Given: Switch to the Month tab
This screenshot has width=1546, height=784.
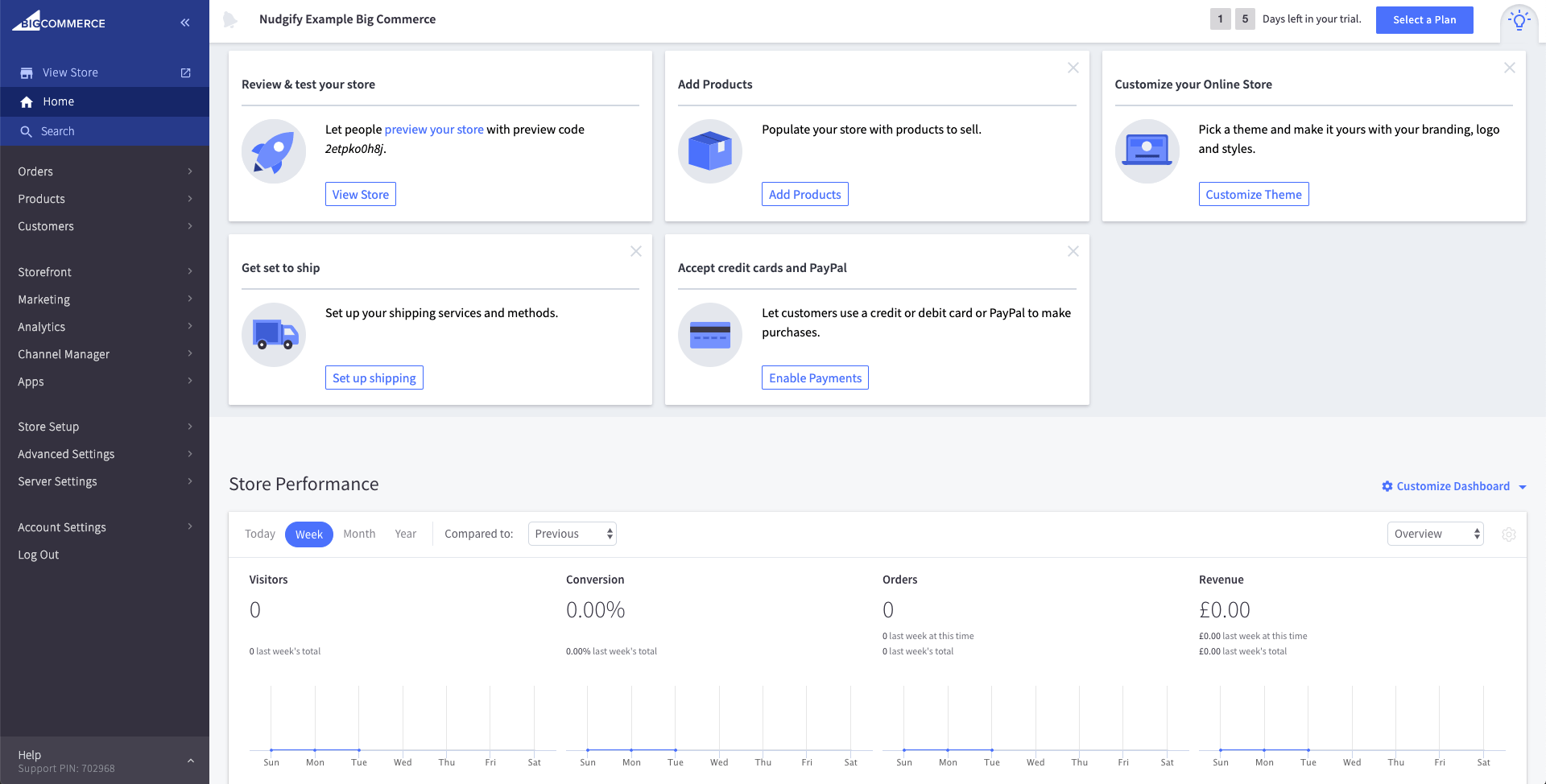Looking at the screenshot, I should click(x=358, y=533).
